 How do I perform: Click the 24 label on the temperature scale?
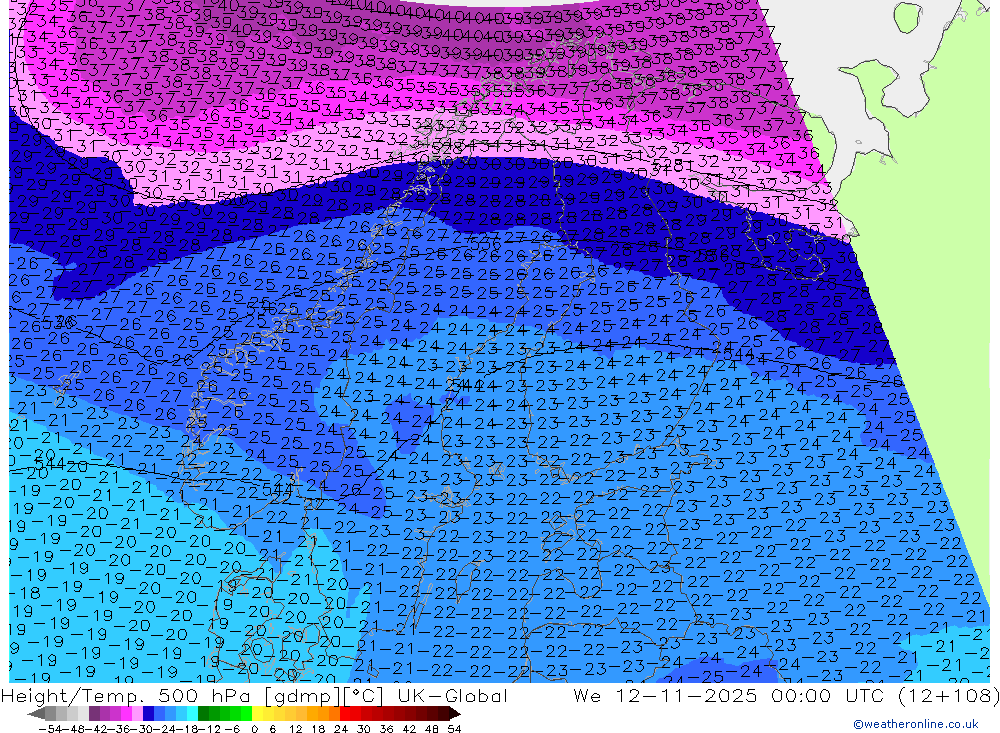coord(341,729)
